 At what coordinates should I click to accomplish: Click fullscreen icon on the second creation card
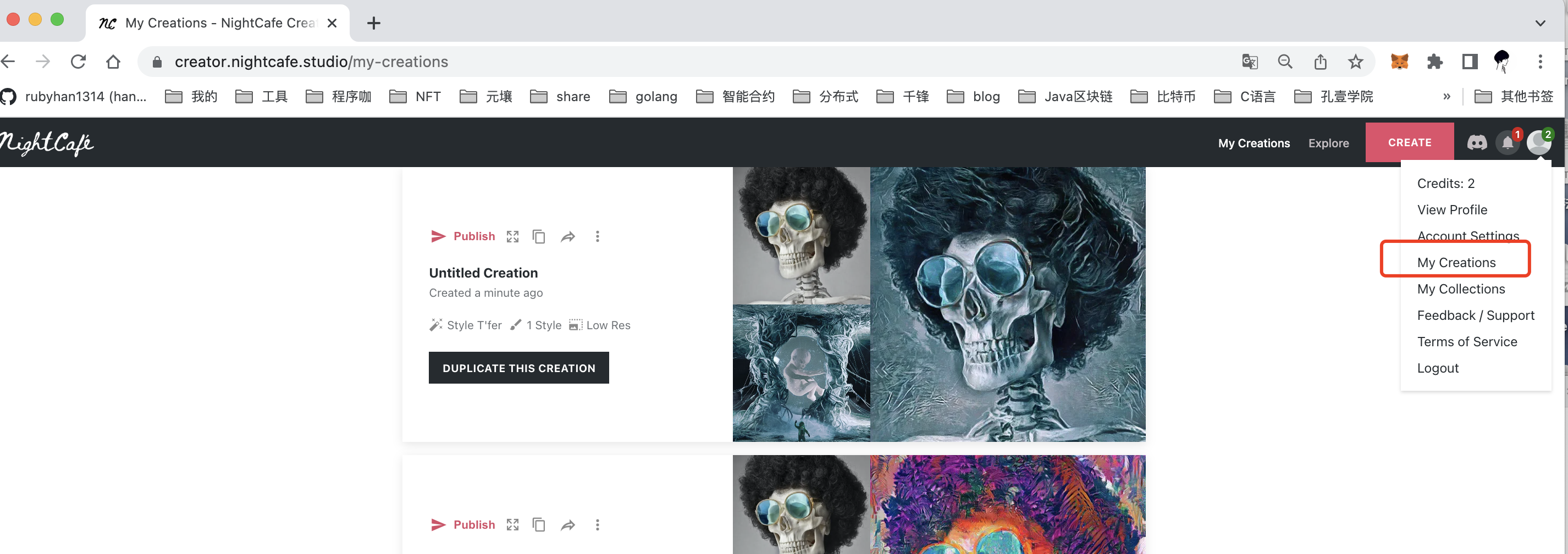[512, 524]
